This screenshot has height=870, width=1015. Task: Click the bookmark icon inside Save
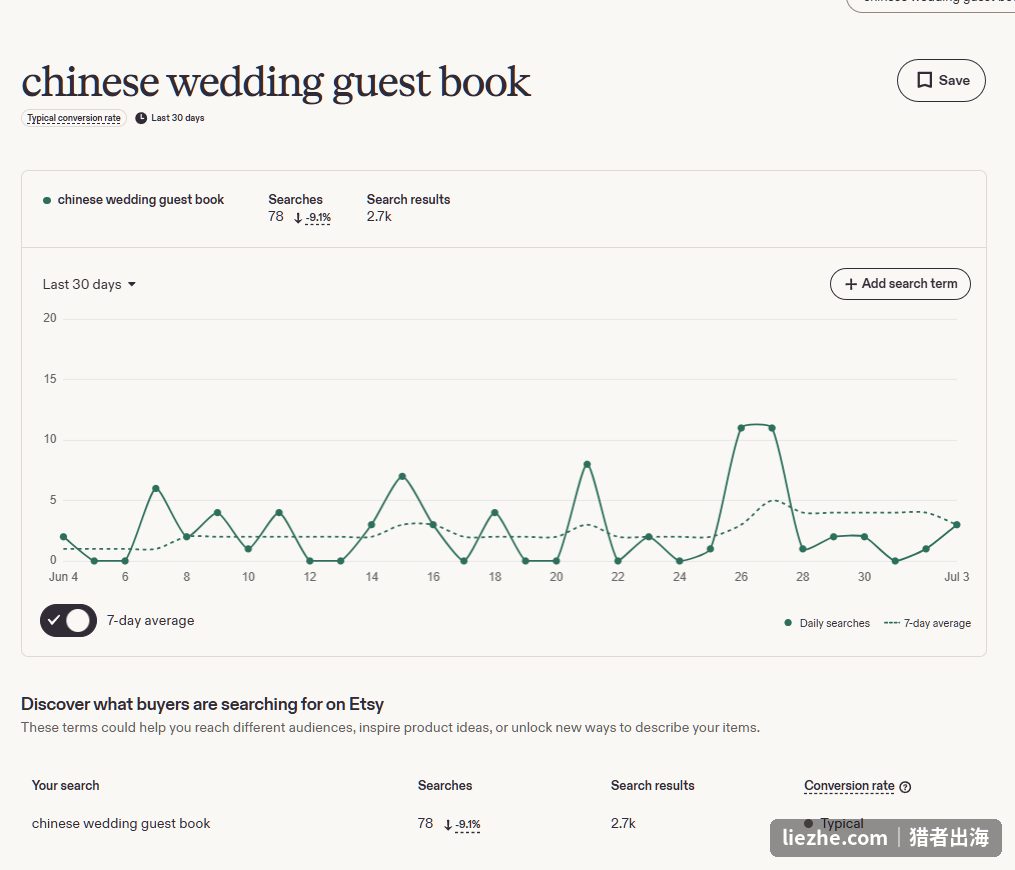[924, 80]
